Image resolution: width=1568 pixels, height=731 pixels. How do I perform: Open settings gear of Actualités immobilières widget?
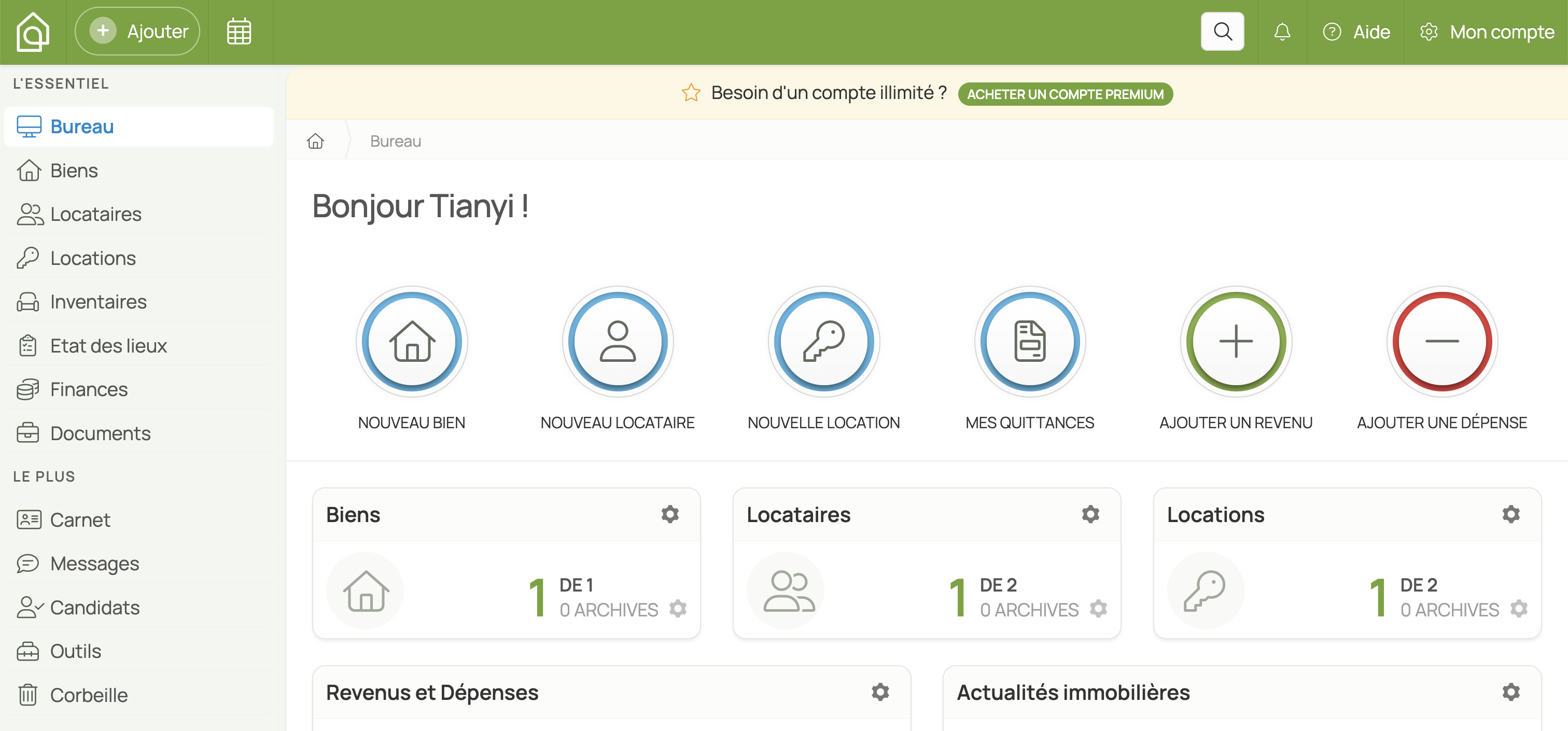tap(1511, 692)
